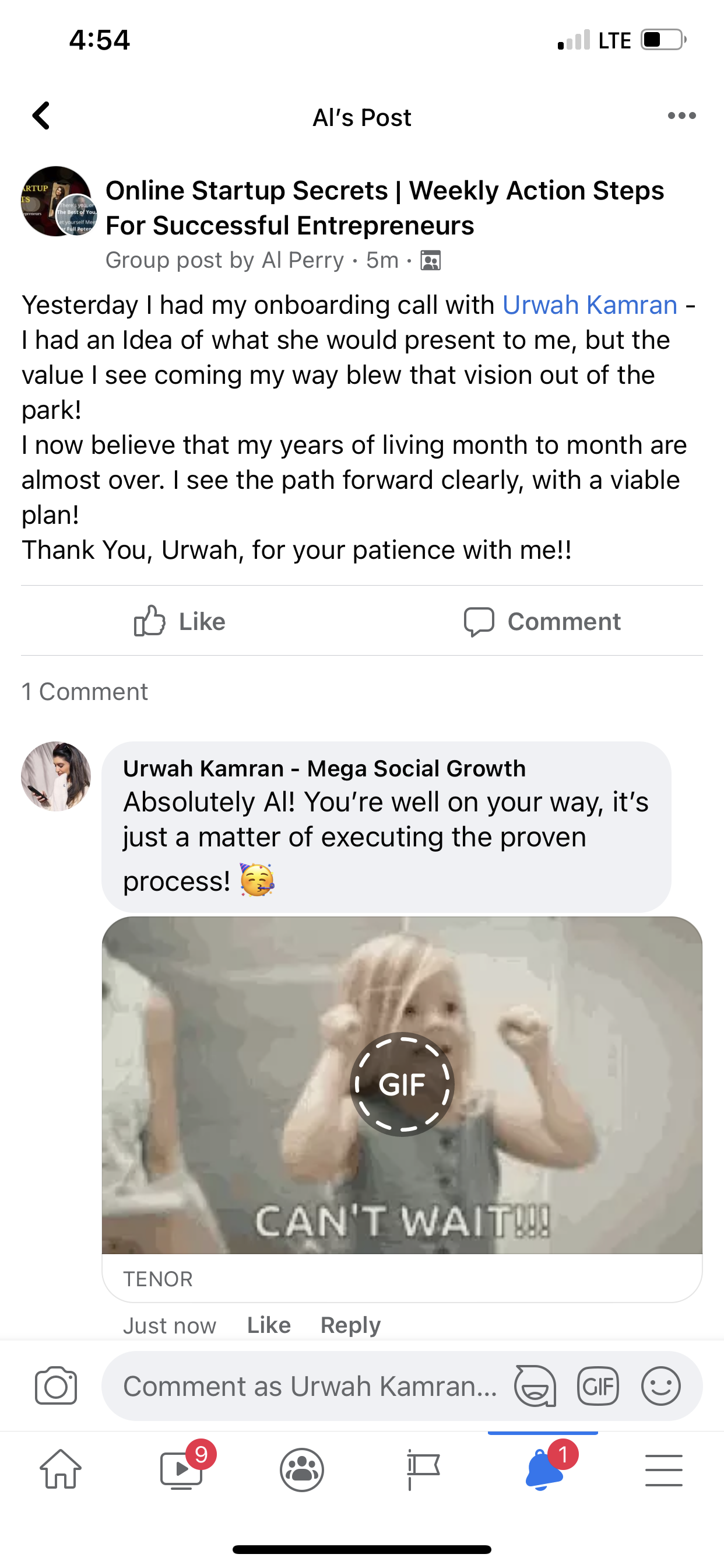
Task: Open the Watch video tab
Action: coord(181,1469)
